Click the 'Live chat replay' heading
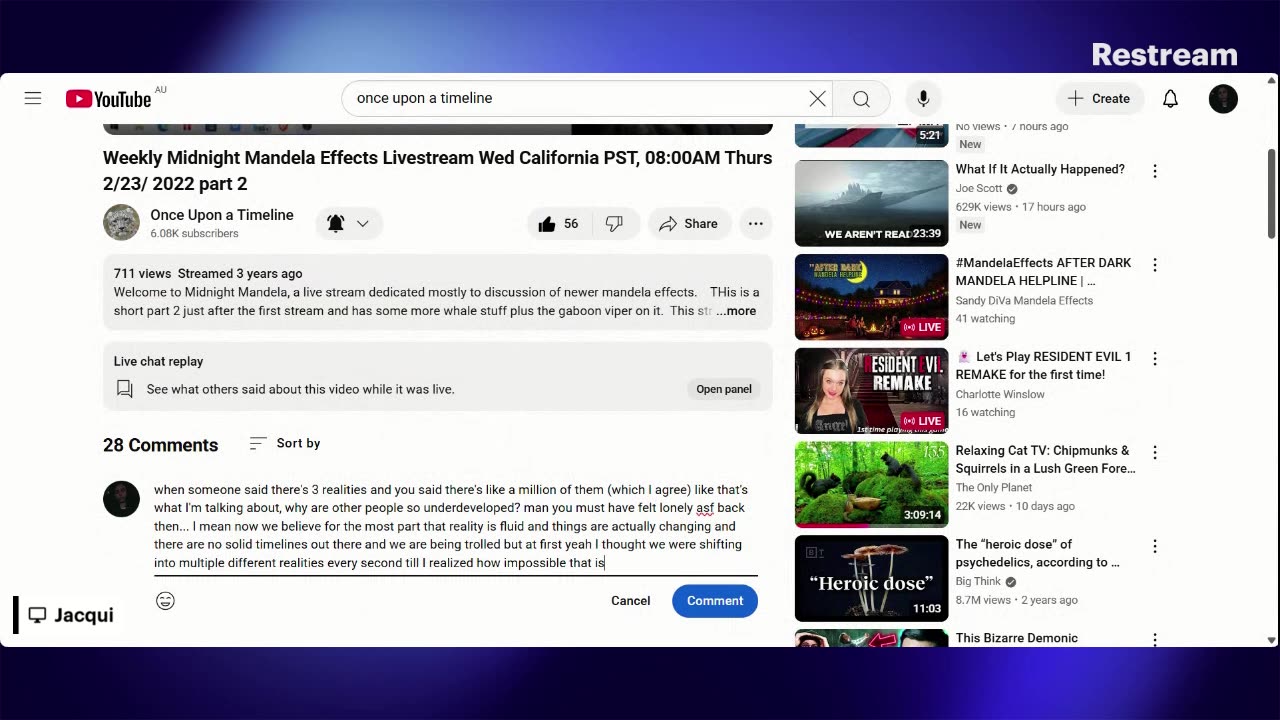 pos(158,362)
